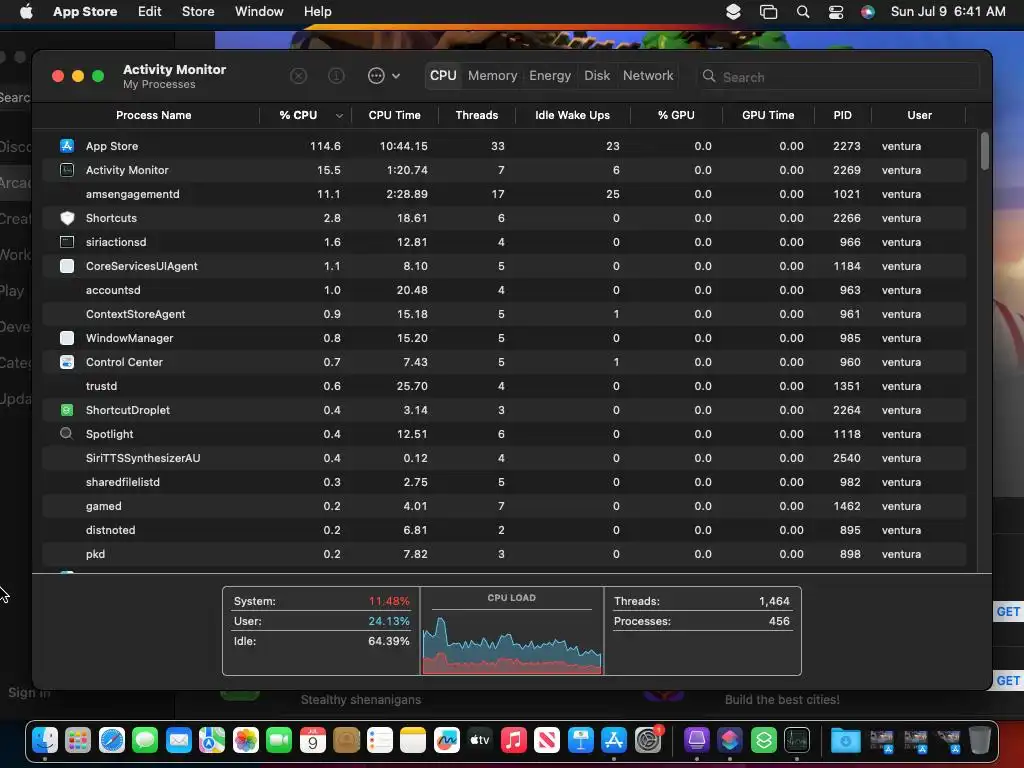Open the Help menu in the menu bar
This screenshot has height=768, width=1024.
(x=317, y=12)
